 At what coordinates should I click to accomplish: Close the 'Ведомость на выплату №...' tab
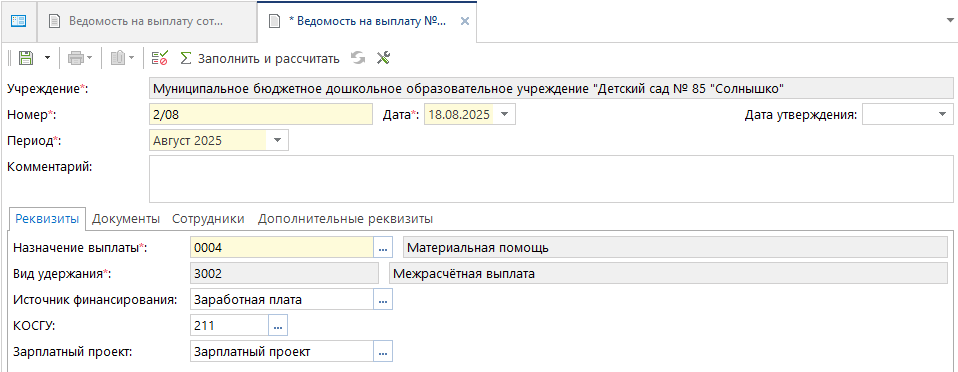pyautogui.click(x=464, y=21)
